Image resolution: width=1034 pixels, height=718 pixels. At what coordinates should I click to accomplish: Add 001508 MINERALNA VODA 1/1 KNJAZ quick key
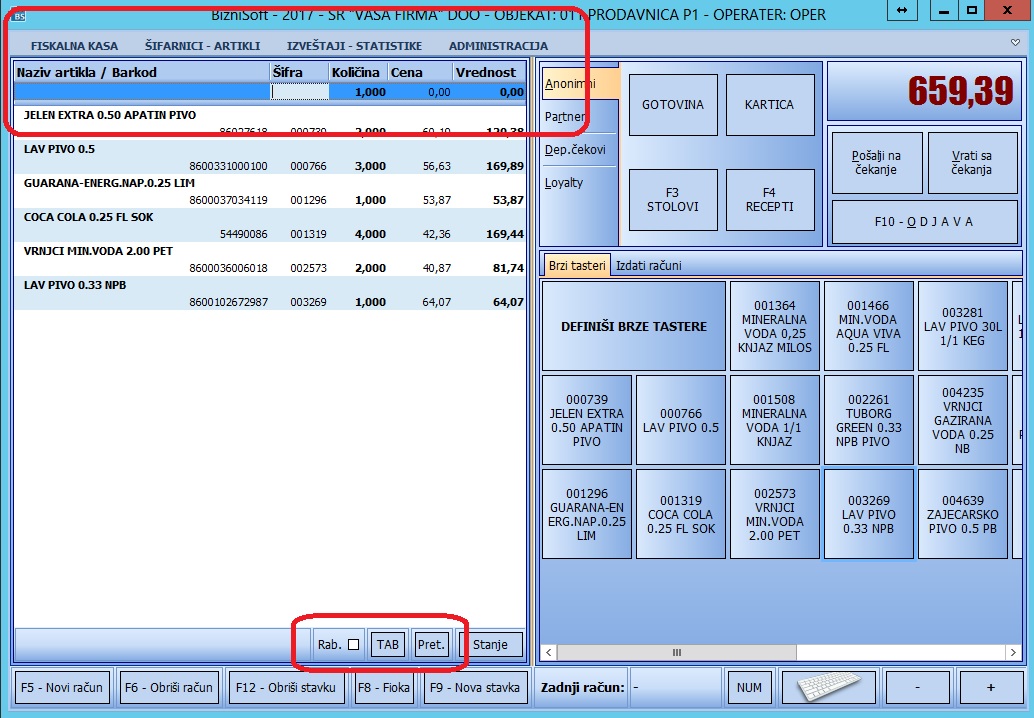[x=775, y=421]
